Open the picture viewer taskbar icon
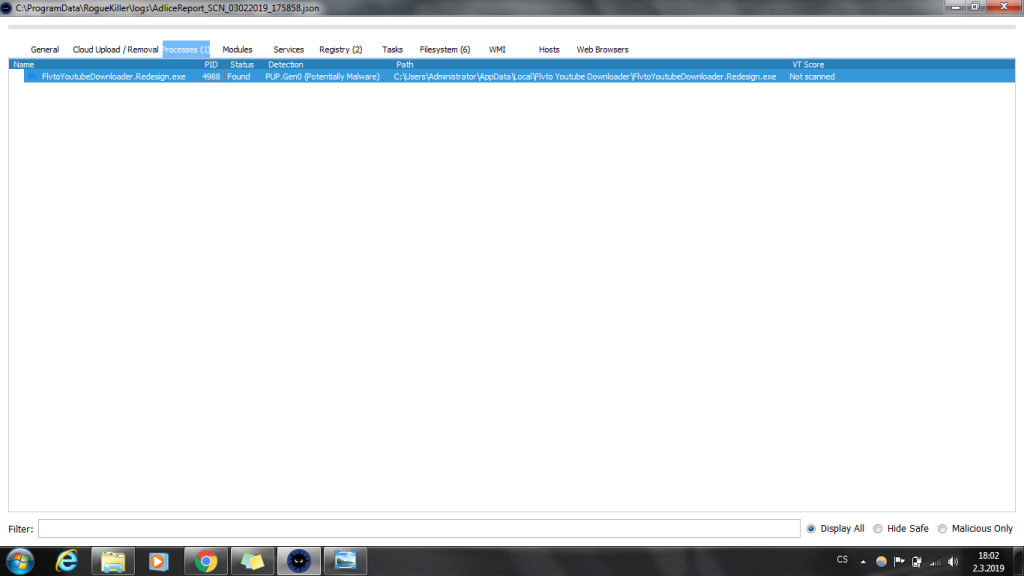The width and height of the screenshot is (1024, 576). [345, 561]
